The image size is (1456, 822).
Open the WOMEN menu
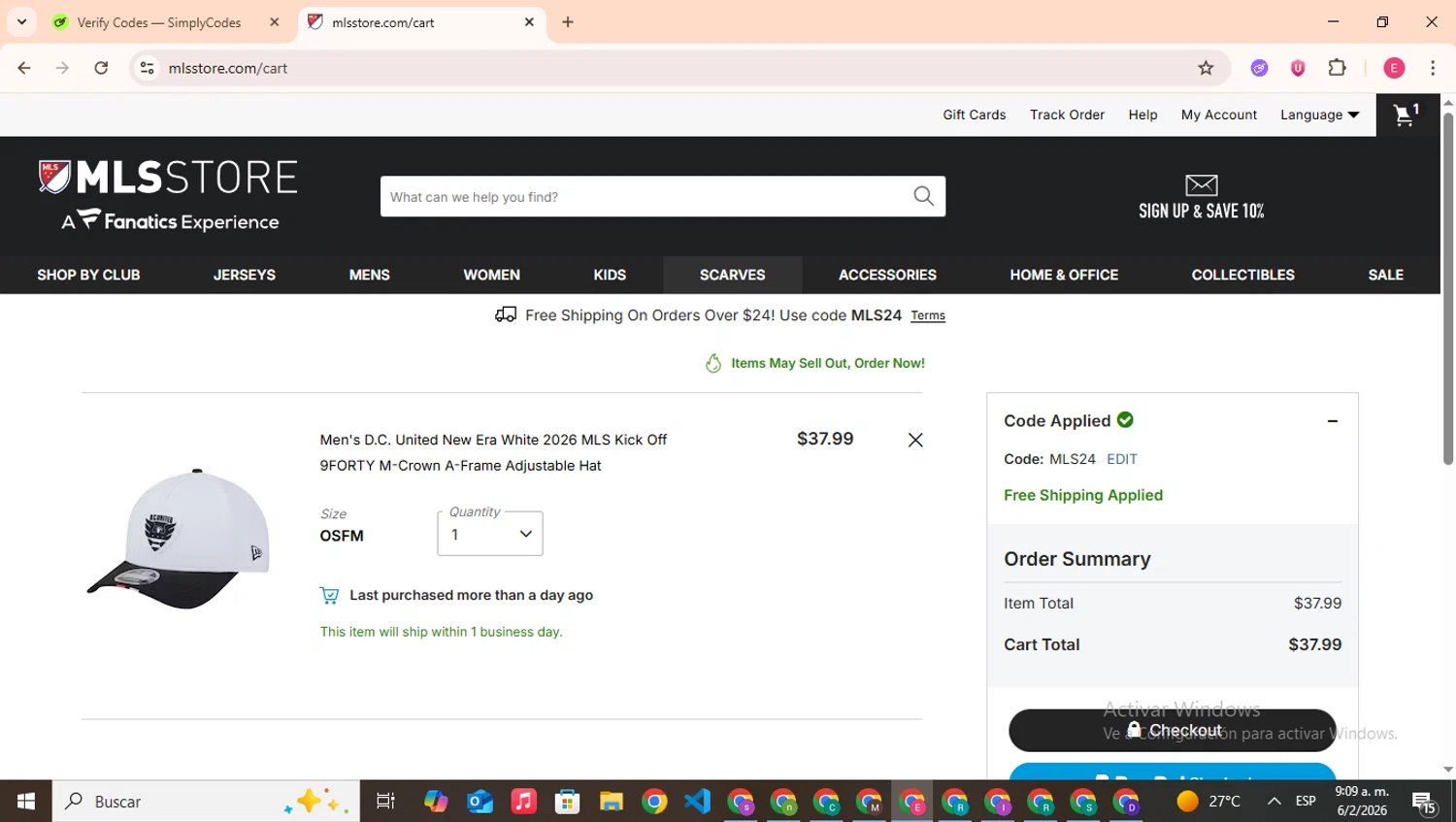click(x=492, y=275)
